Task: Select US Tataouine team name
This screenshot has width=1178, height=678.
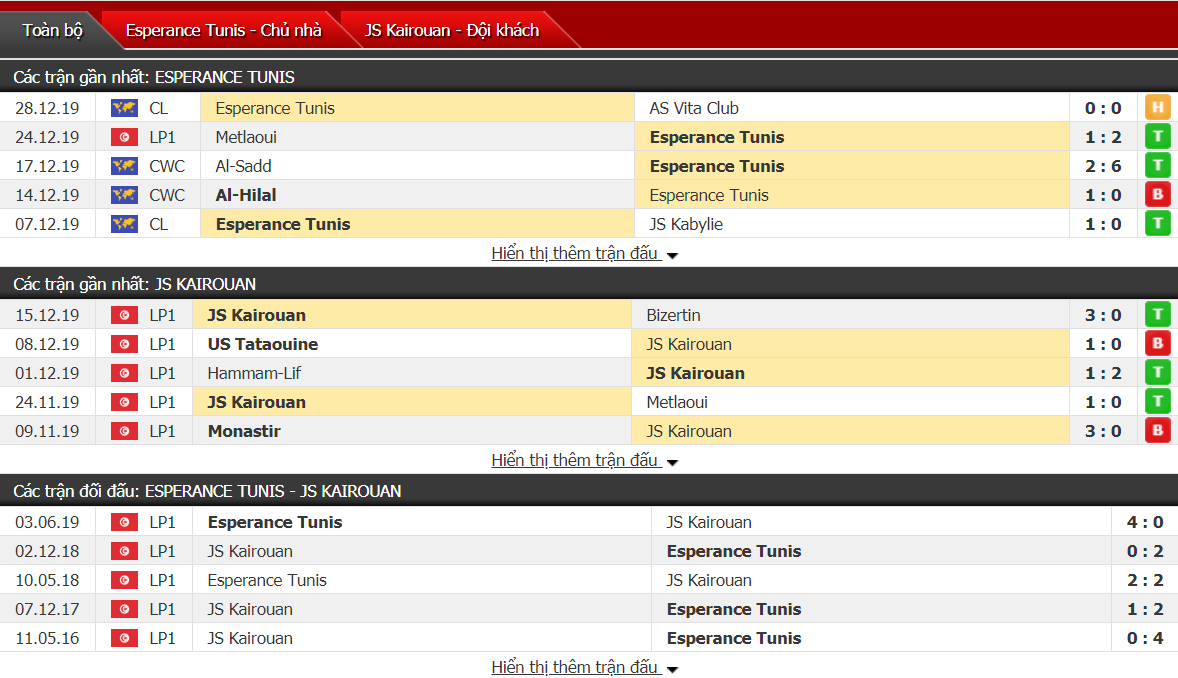Action: (263, 344)
